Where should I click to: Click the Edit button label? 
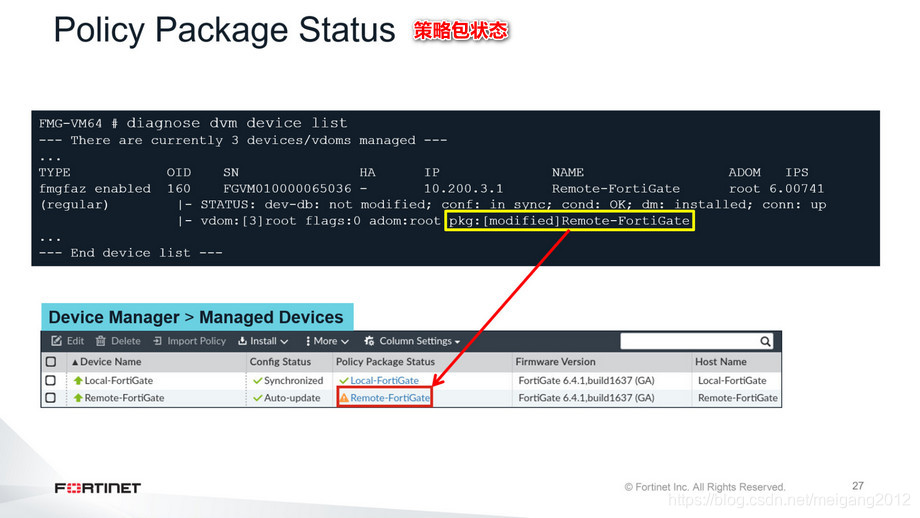(75, 341)
